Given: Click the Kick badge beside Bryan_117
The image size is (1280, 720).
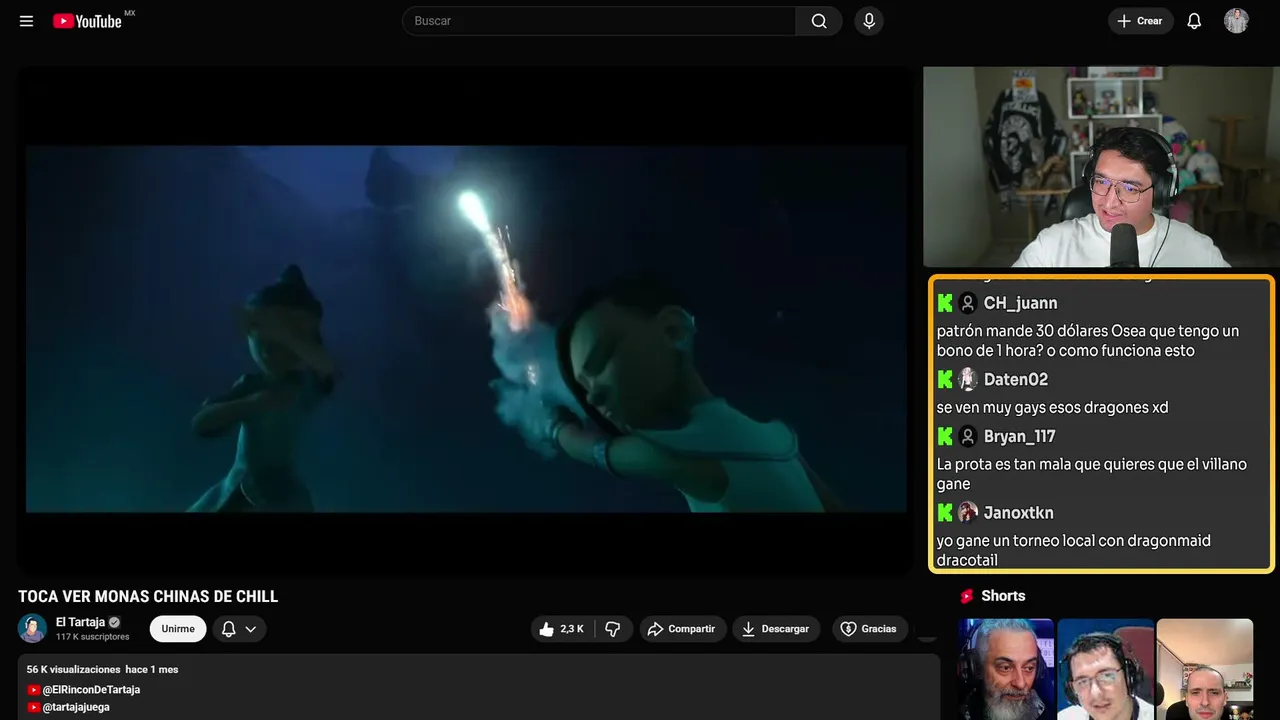Looking at the screenshot, I should (945, 437).
